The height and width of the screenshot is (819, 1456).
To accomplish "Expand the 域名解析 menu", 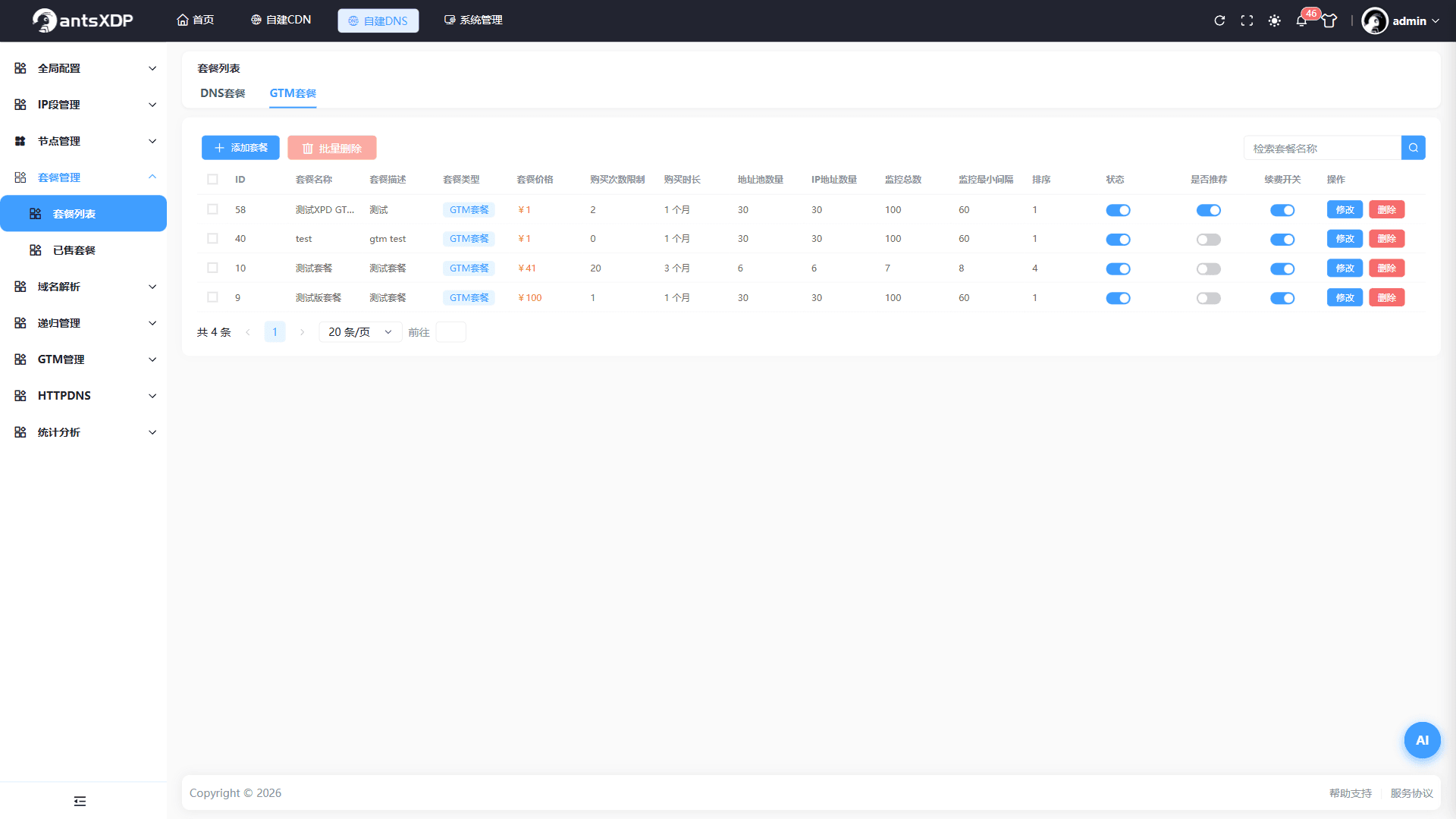I will (83, 287).
